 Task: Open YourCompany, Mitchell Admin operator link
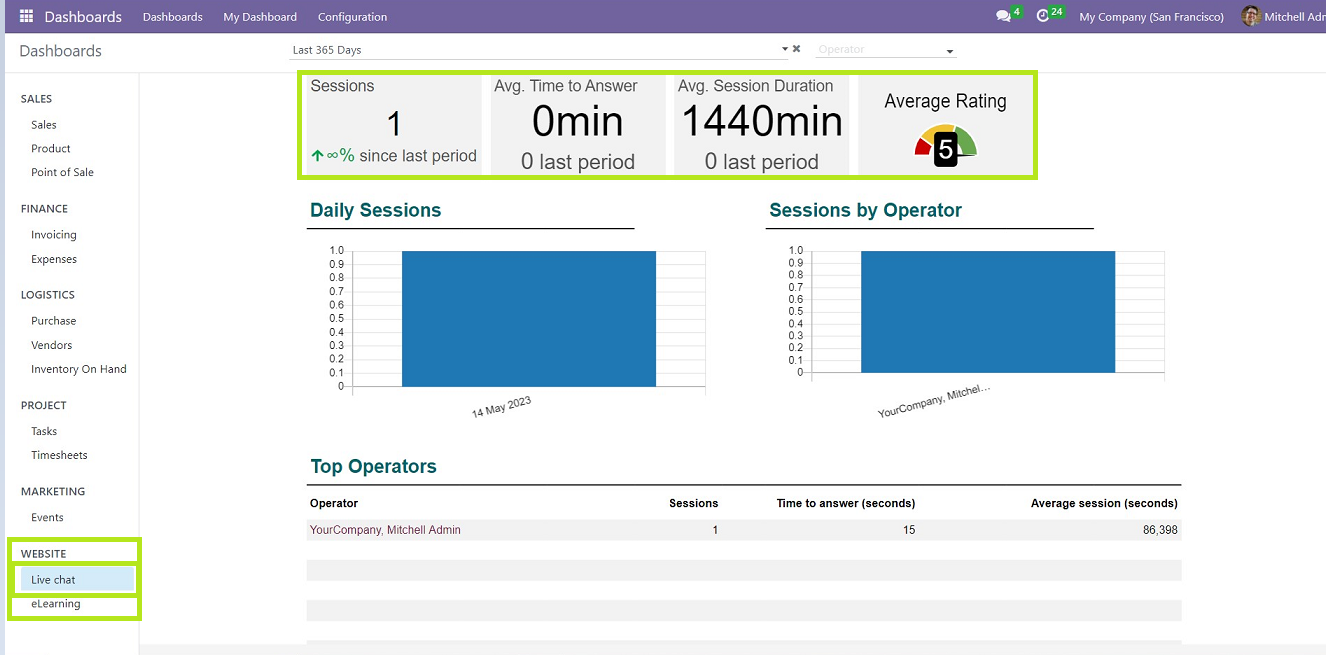[385, 530]
